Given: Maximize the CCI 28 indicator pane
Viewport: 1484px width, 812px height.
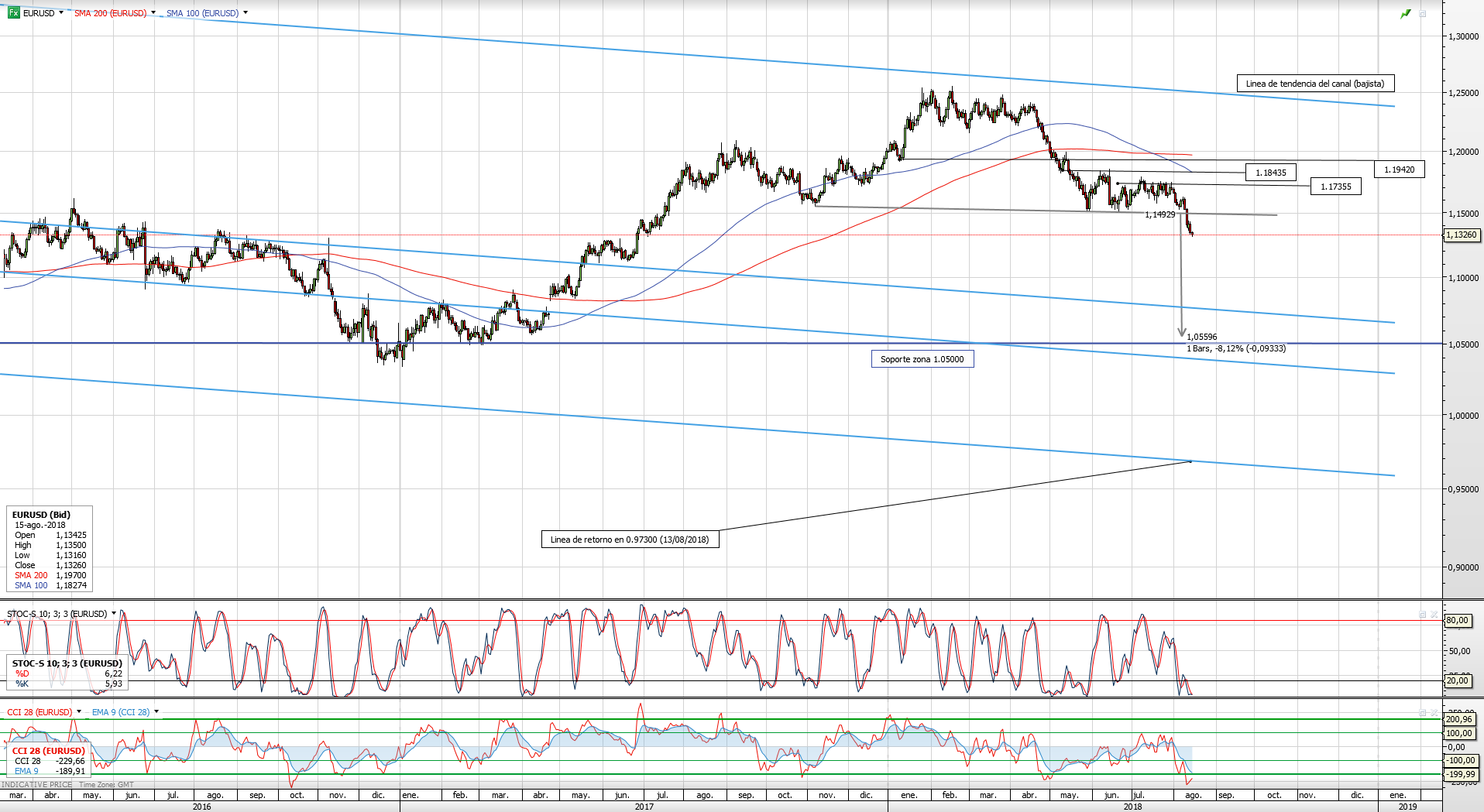Looking at the screenshot, I should click(x=1423, y=712).
